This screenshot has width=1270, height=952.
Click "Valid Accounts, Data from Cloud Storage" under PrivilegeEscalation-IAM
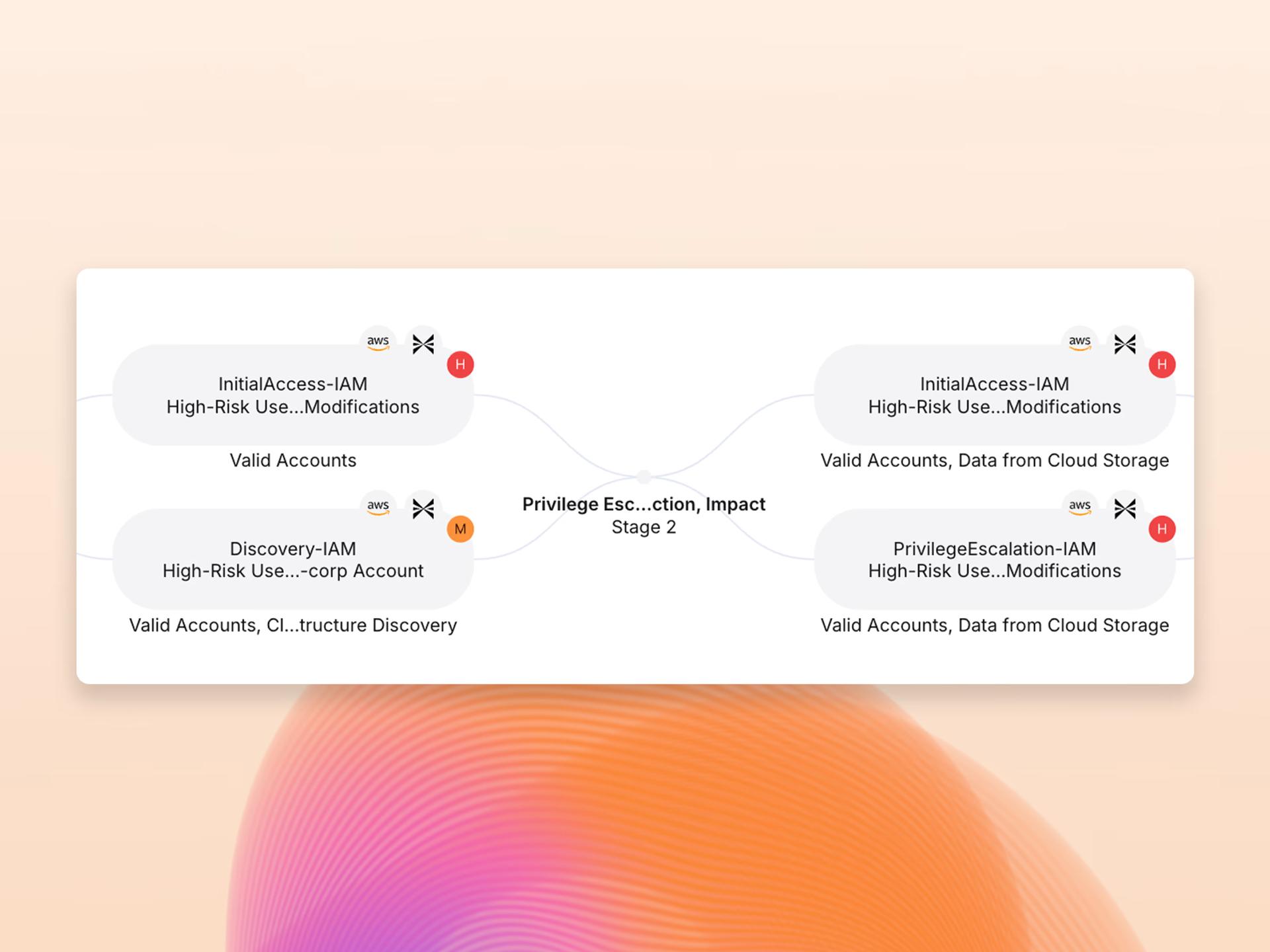(x=995, y=625)
